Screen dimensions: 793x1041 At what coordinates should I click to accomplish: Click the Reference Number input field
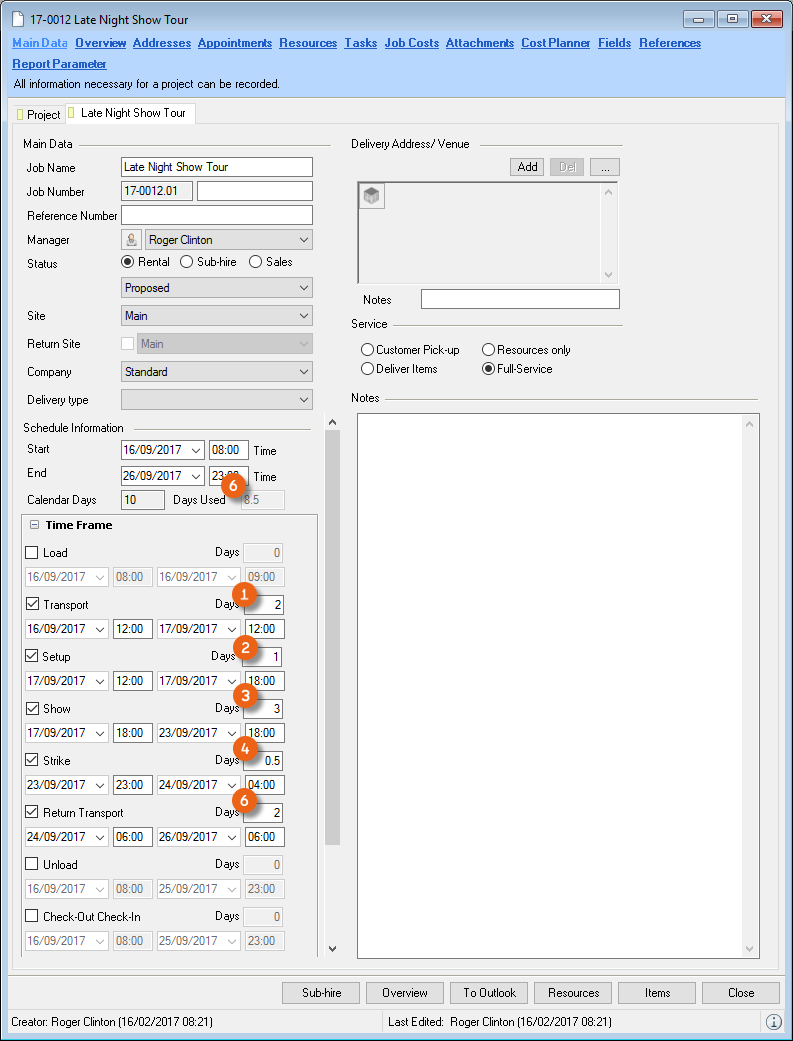click(216, 215)
